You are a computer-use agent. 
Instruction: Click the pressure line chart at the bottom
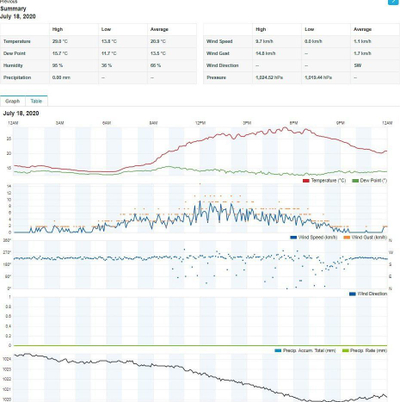(200, 377)
